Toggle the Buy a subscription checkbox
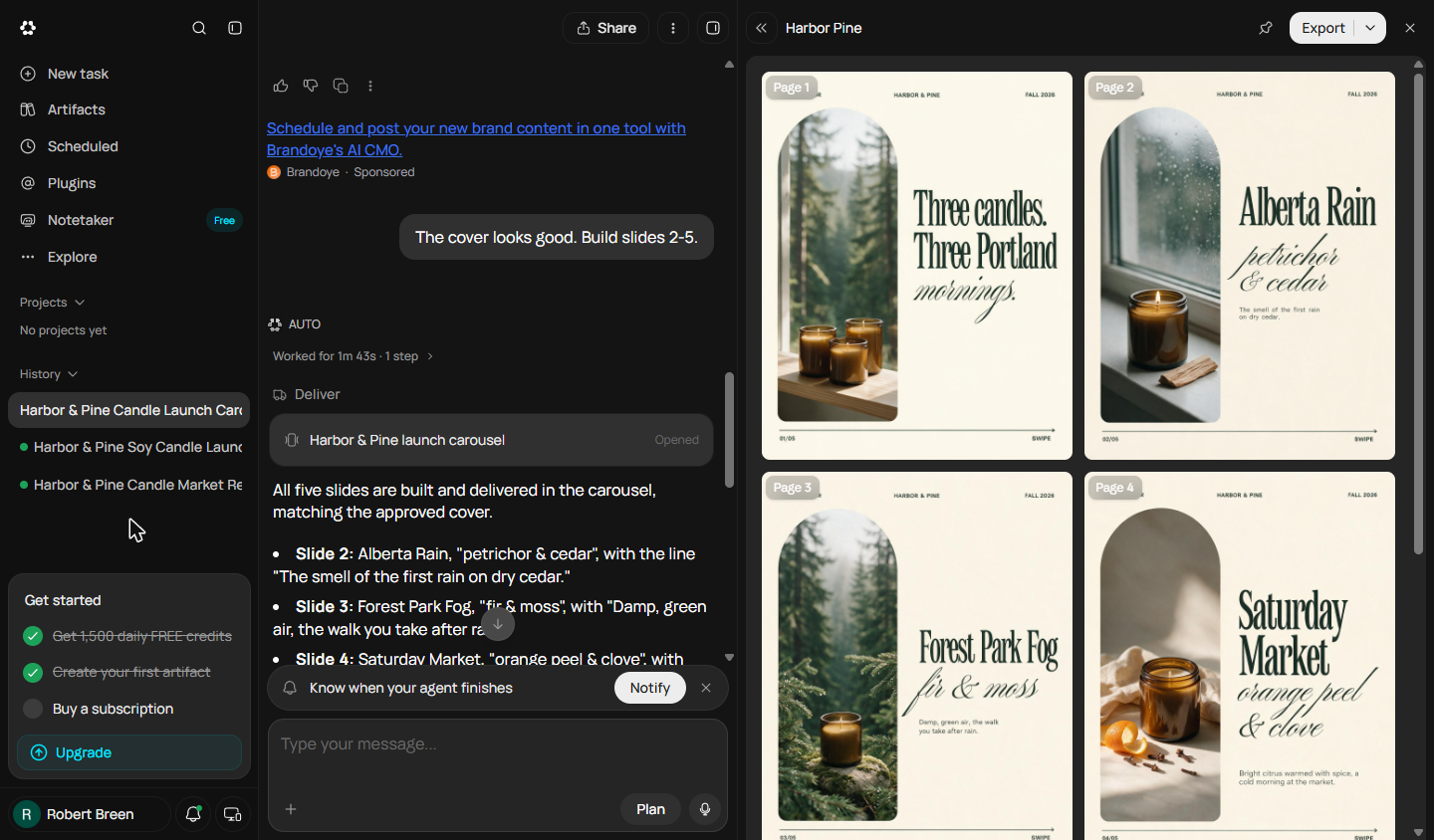Viewport: 1434px width, 840px height. (x=33, y=709)
